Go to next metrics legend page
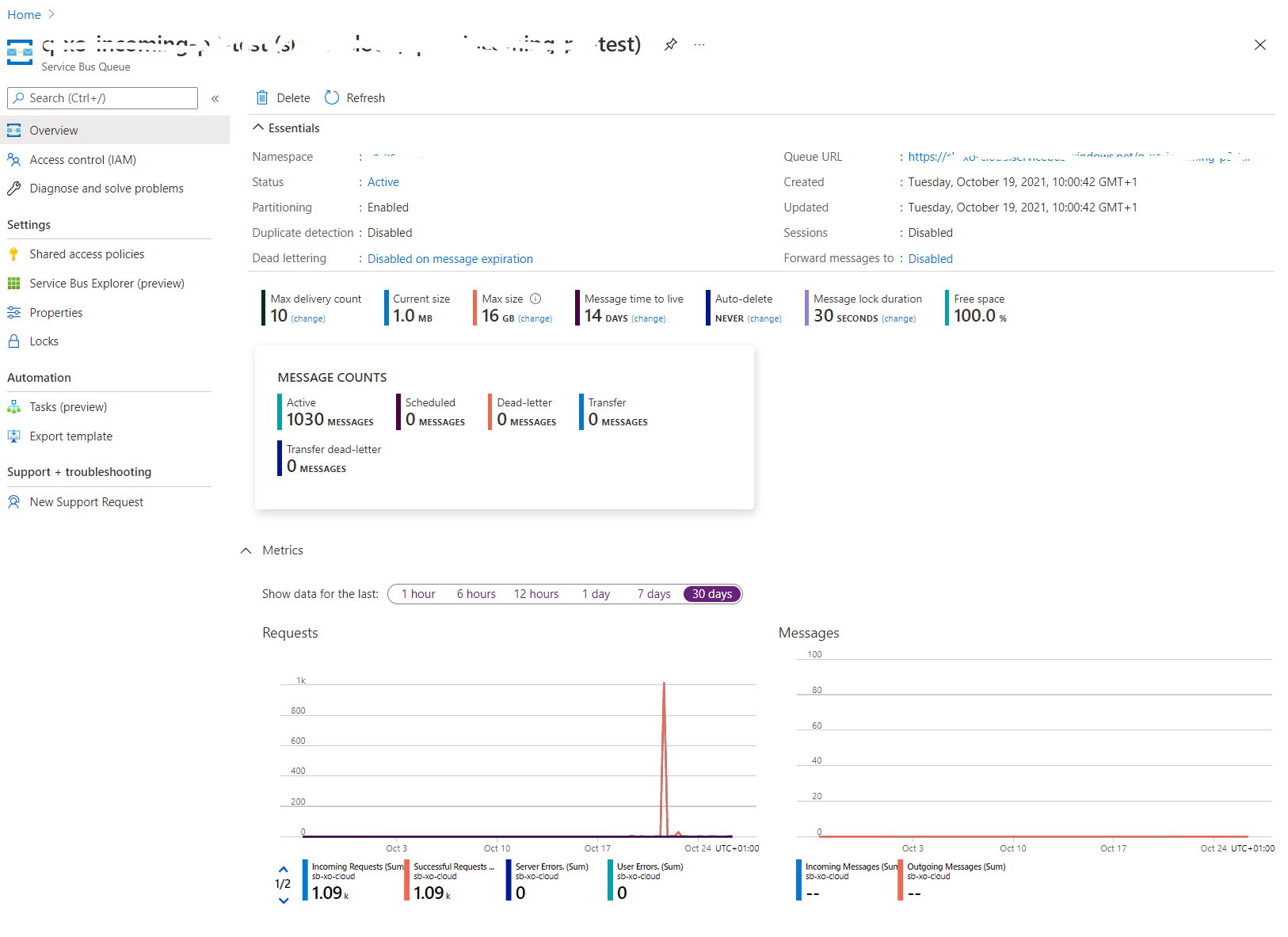Image resolution: width=1288 pixels, height=937 pixels. [284, 901]
